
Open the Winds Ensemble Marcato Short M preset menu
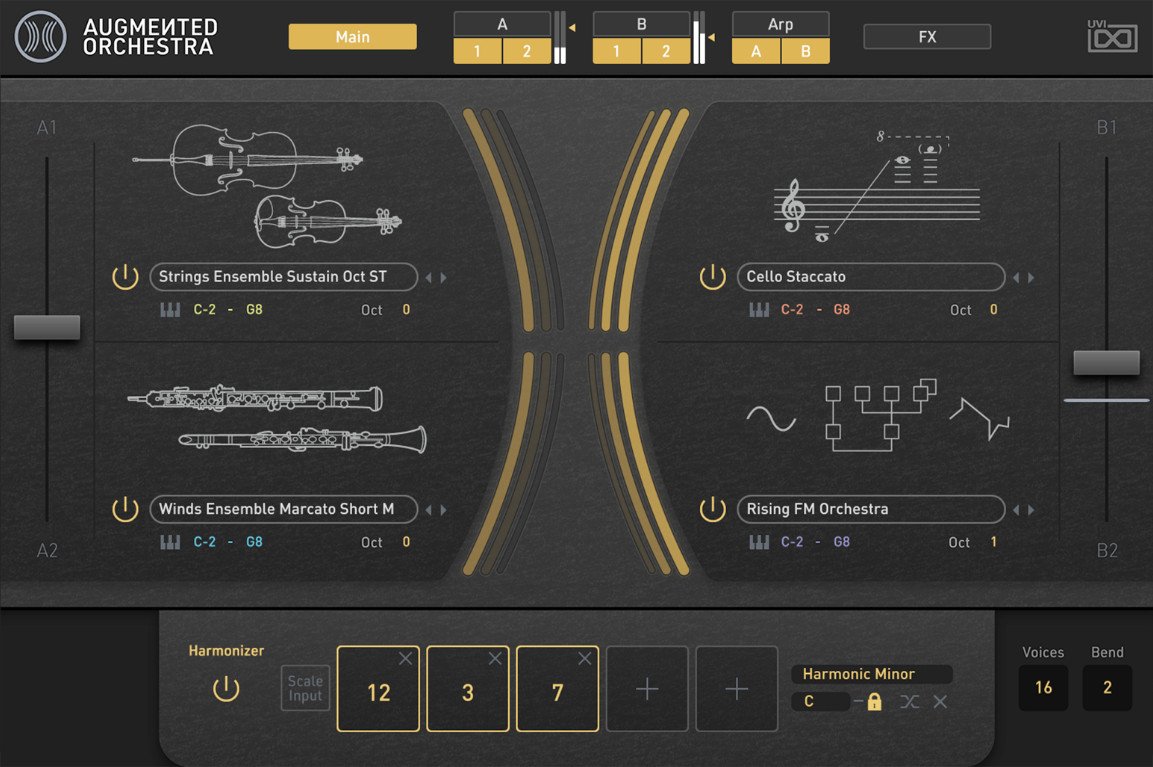pyautogui.click(x=283, y=509)
